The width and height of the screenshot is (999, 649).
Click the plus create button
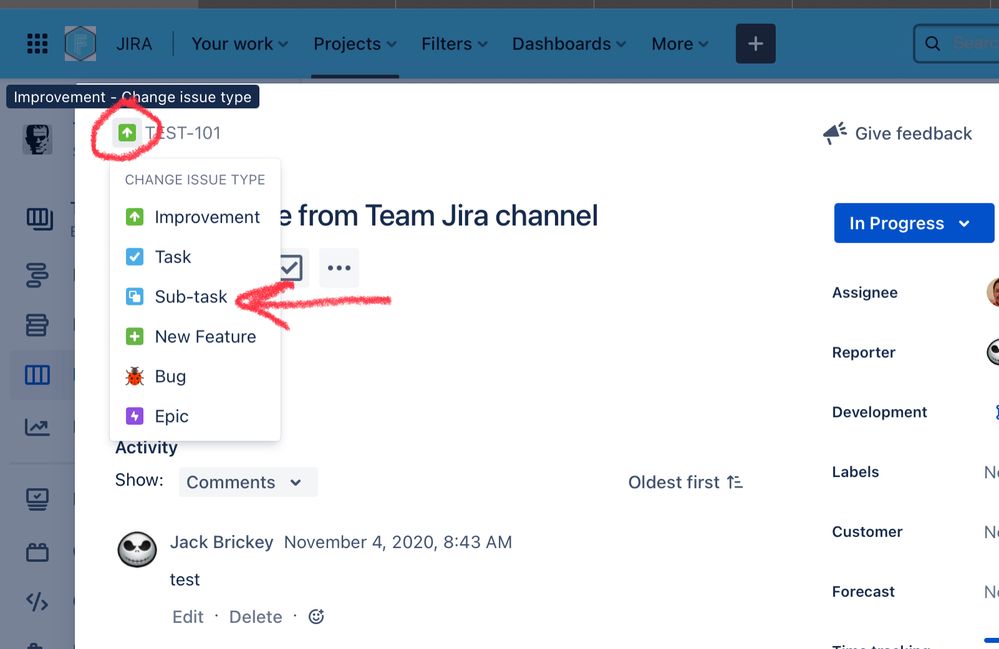pos(756,43)
